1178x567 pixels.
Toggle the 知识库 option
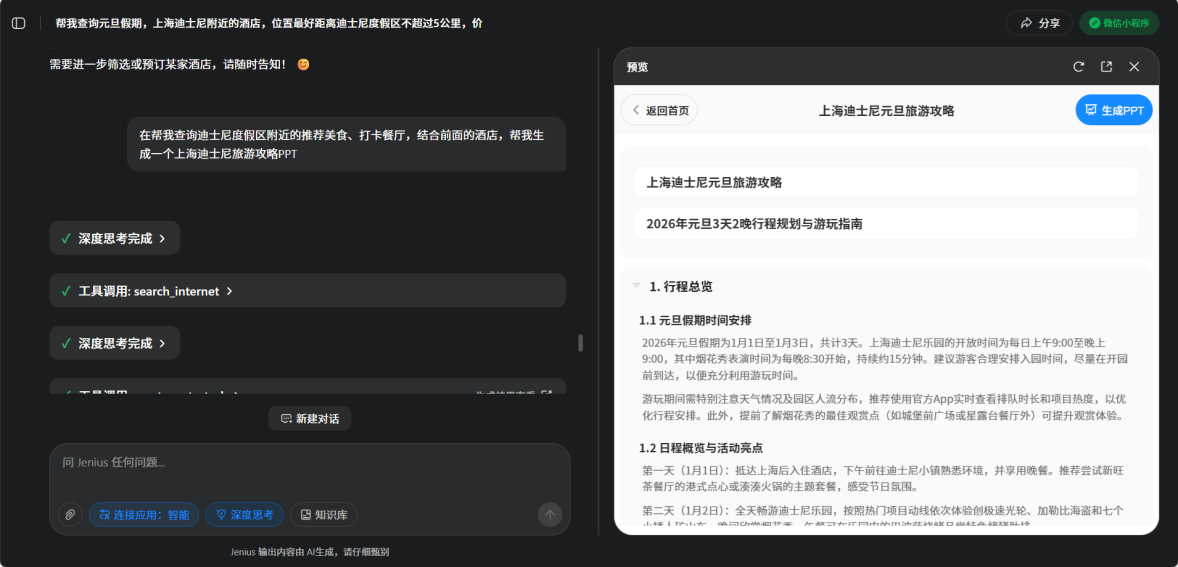(323, 515)
